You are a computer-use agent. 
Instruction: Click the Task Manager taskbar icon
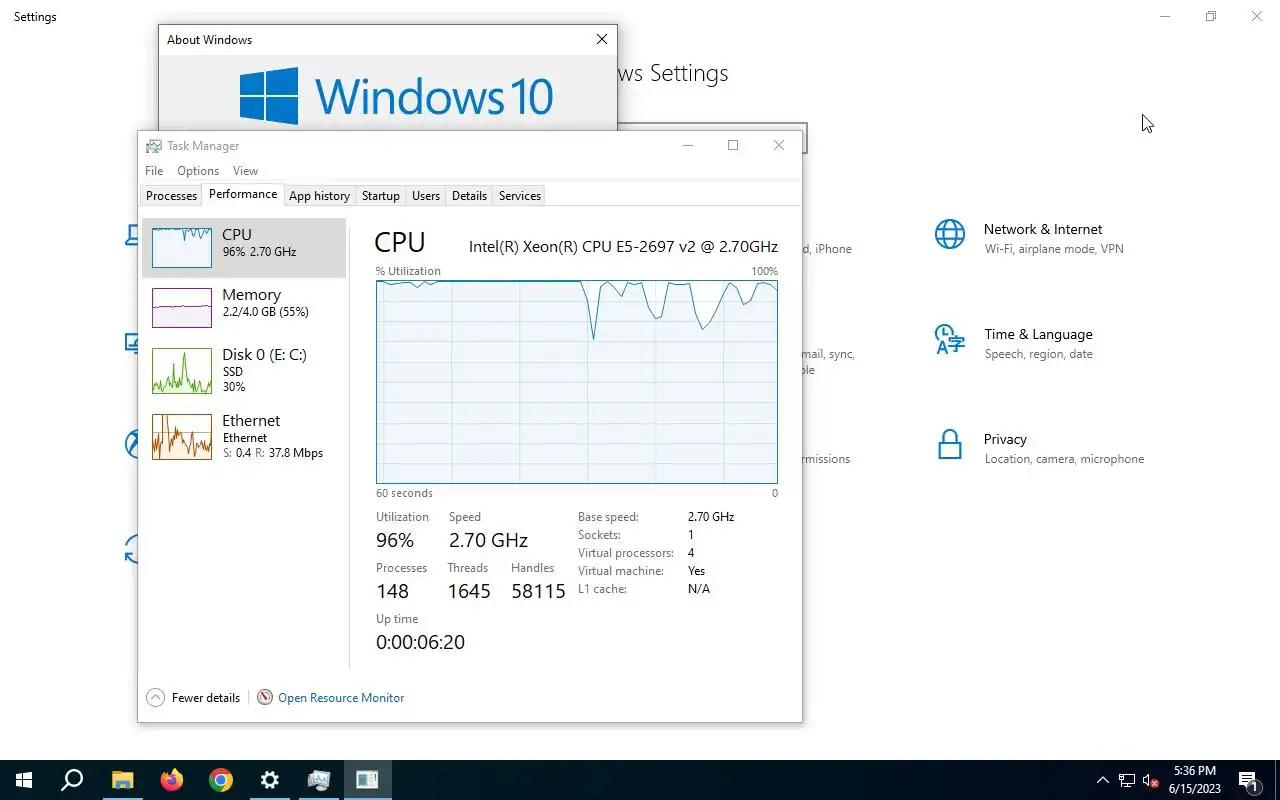(x=318, y=780)
